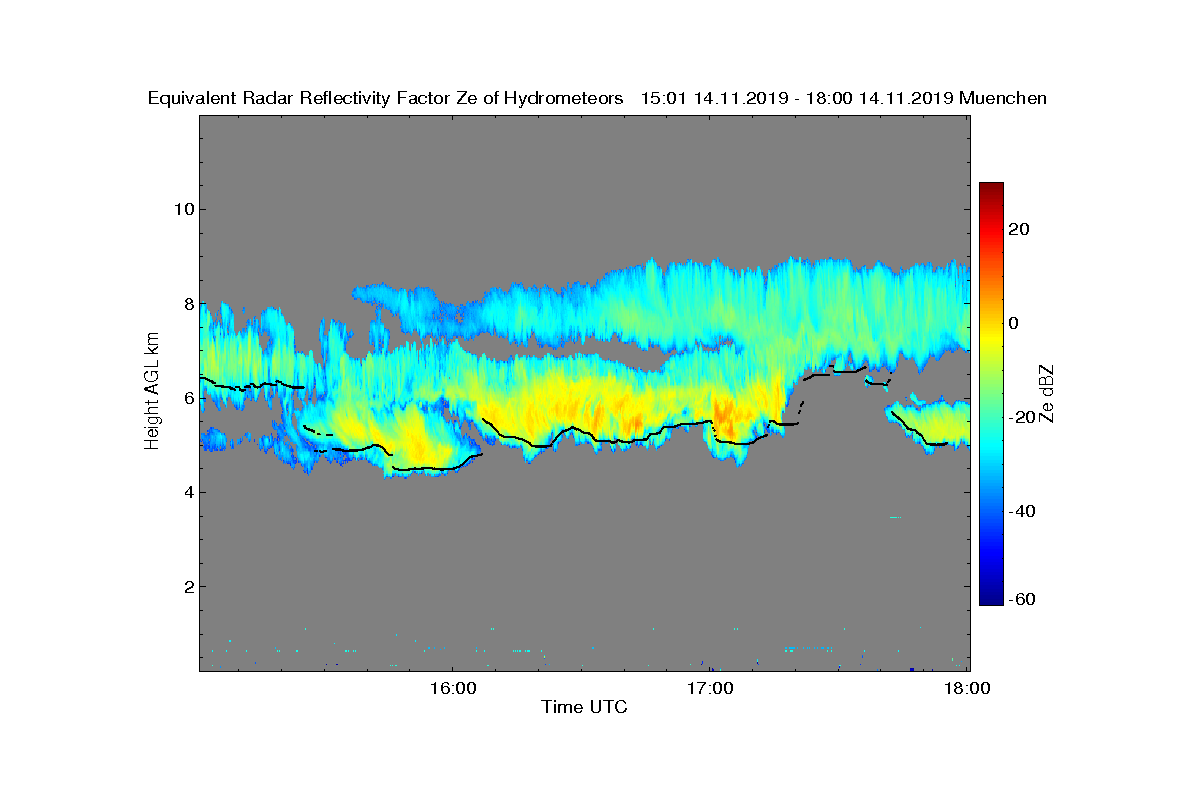Click the colorbar value '0'

(x=1014, y=323)
